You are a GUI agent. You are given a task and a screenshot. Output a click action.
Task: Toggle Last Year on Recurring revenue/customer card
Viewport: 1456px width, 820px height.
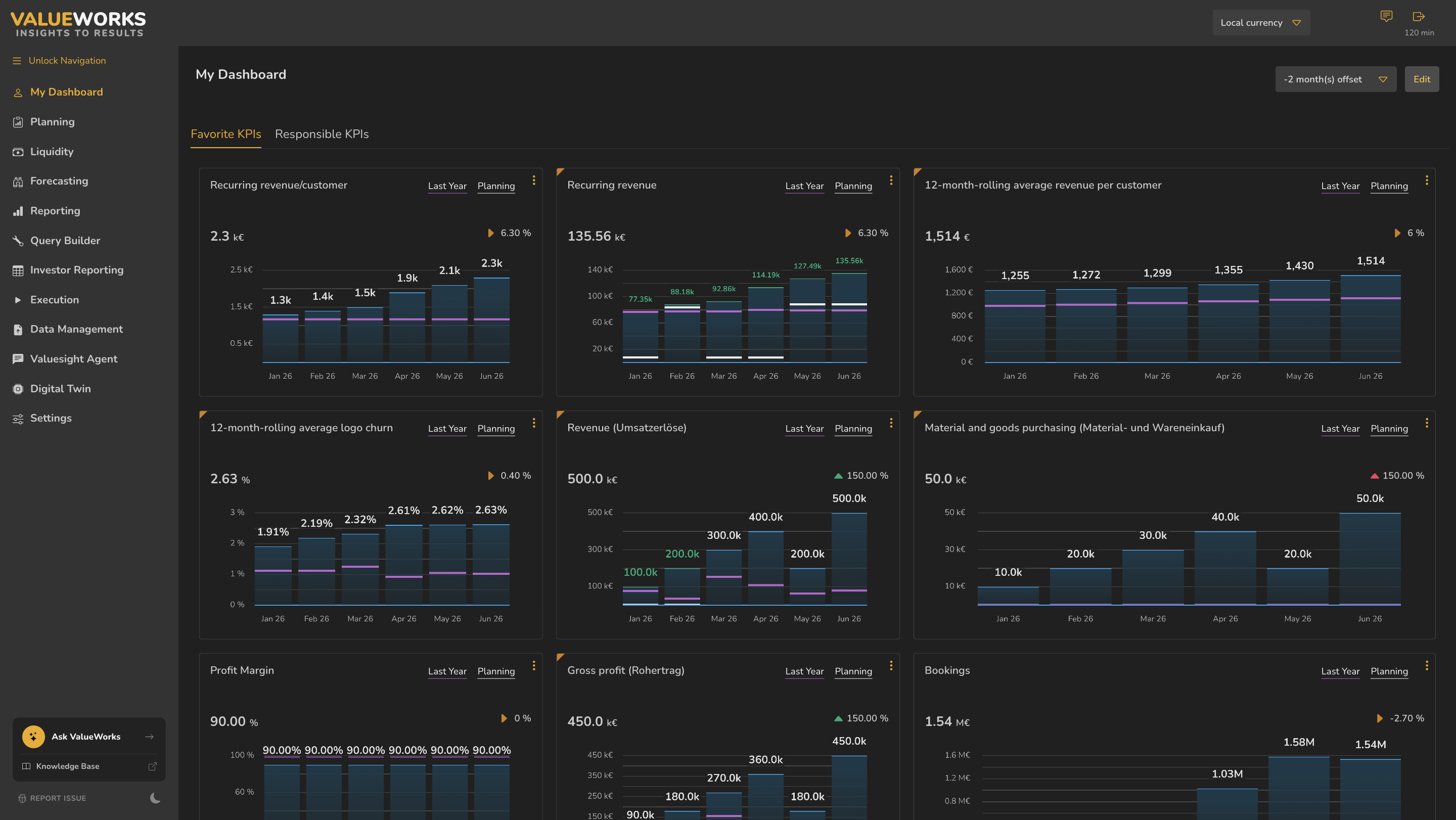point(447,186)
